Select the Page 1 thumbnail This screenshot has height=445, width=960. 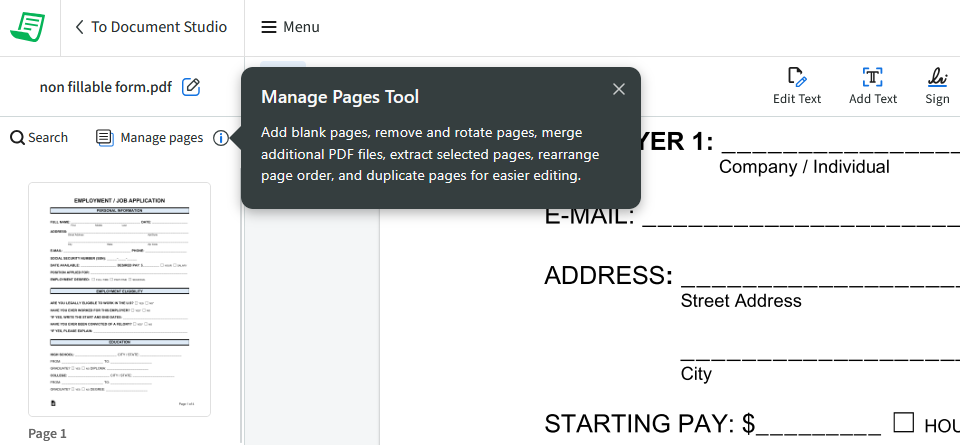click(119, 298)
